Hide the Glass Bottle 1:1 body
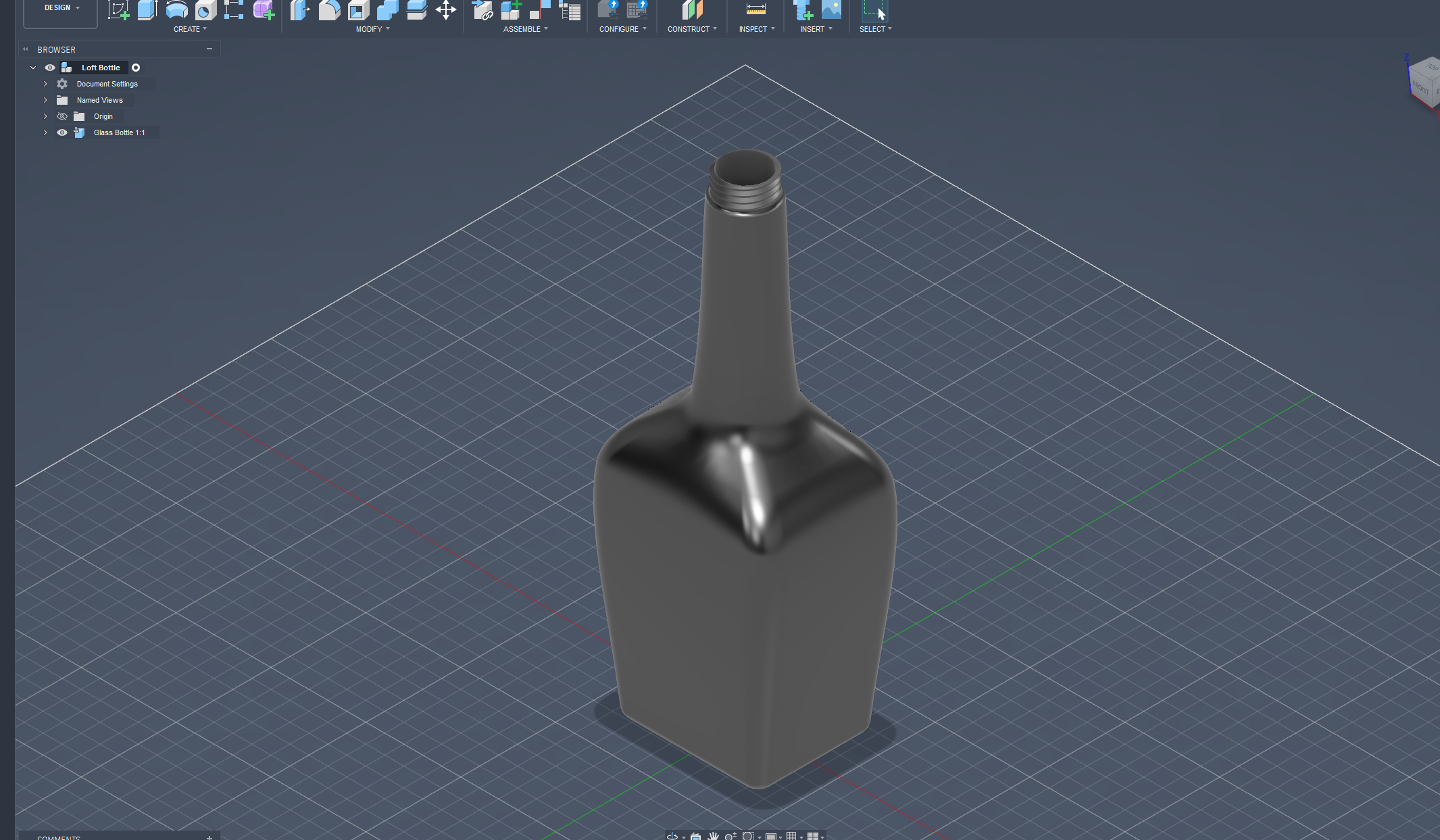 click(x=62, y=132)
